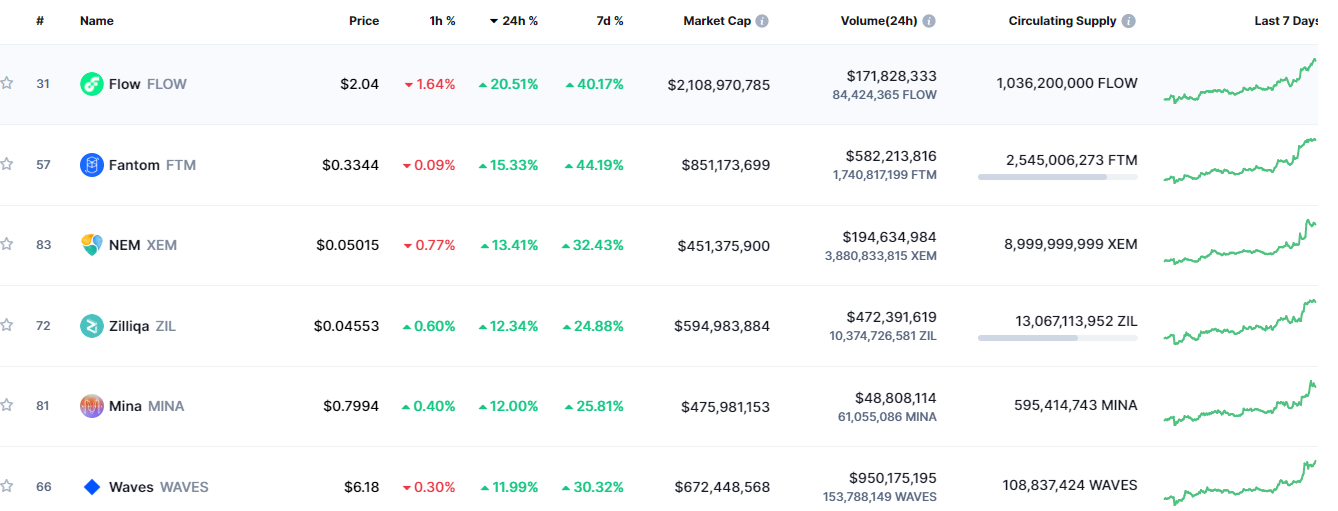Sort by Market Cap column header
The width and height of the screenshot is (1338, 511).
[x=717, y=21]
